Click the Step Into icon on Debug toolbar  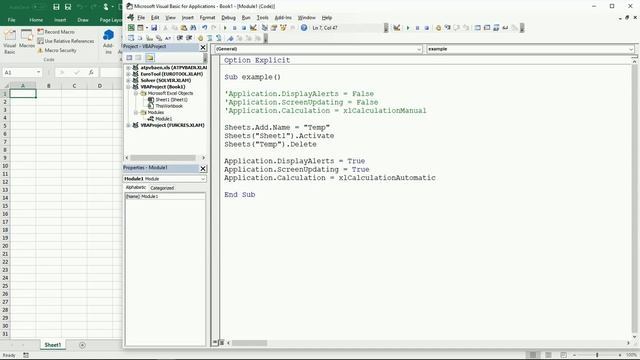click(x=448, y=28)
